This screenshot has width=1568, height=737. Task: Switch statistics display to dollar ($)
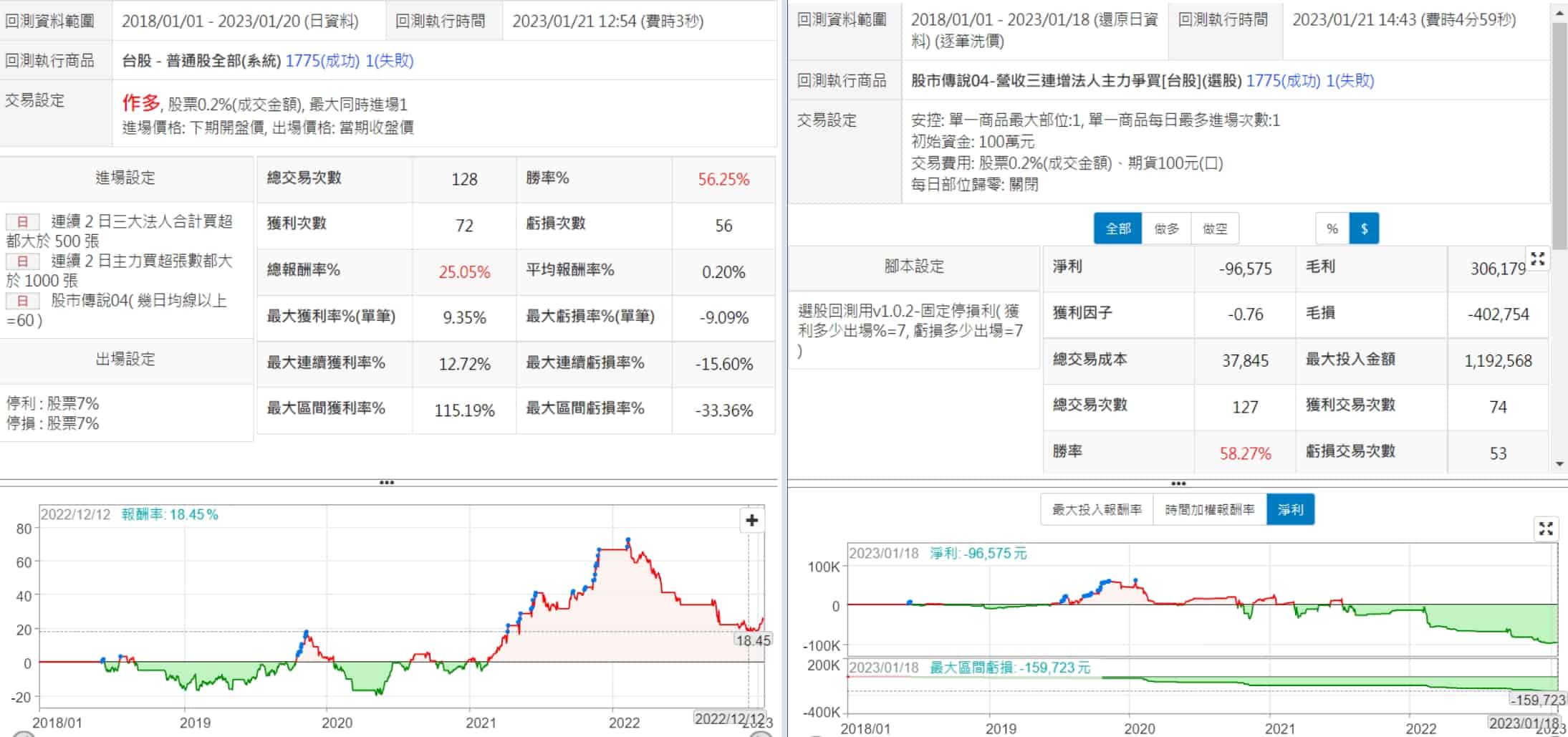pos(1364,229)
